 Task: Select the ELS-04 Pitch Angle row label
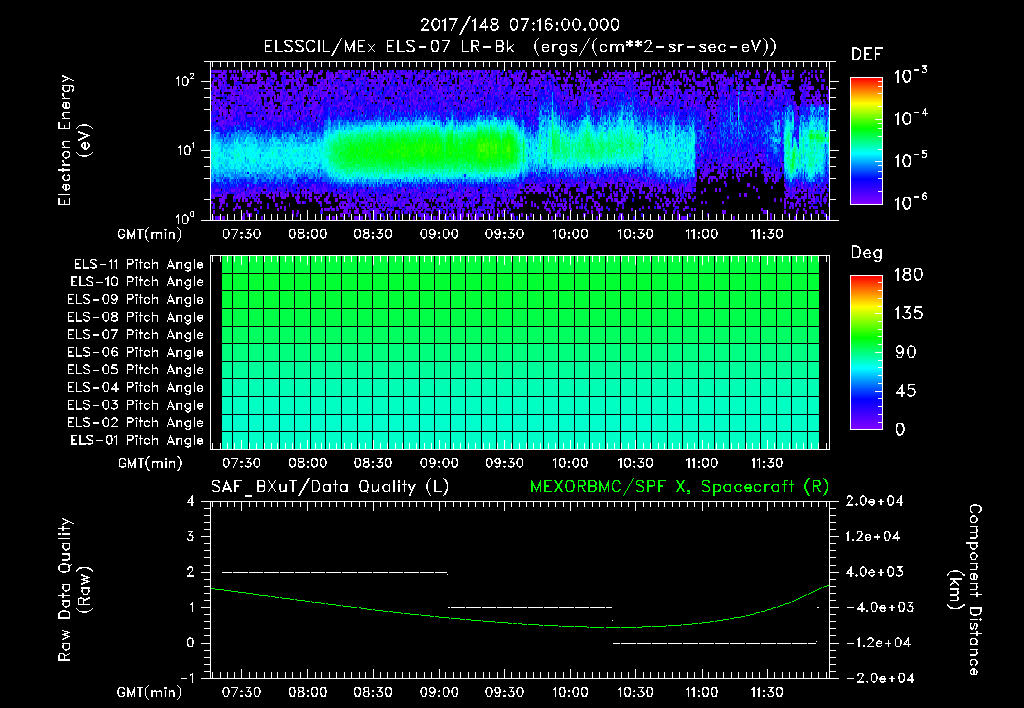tap(135, 387)
